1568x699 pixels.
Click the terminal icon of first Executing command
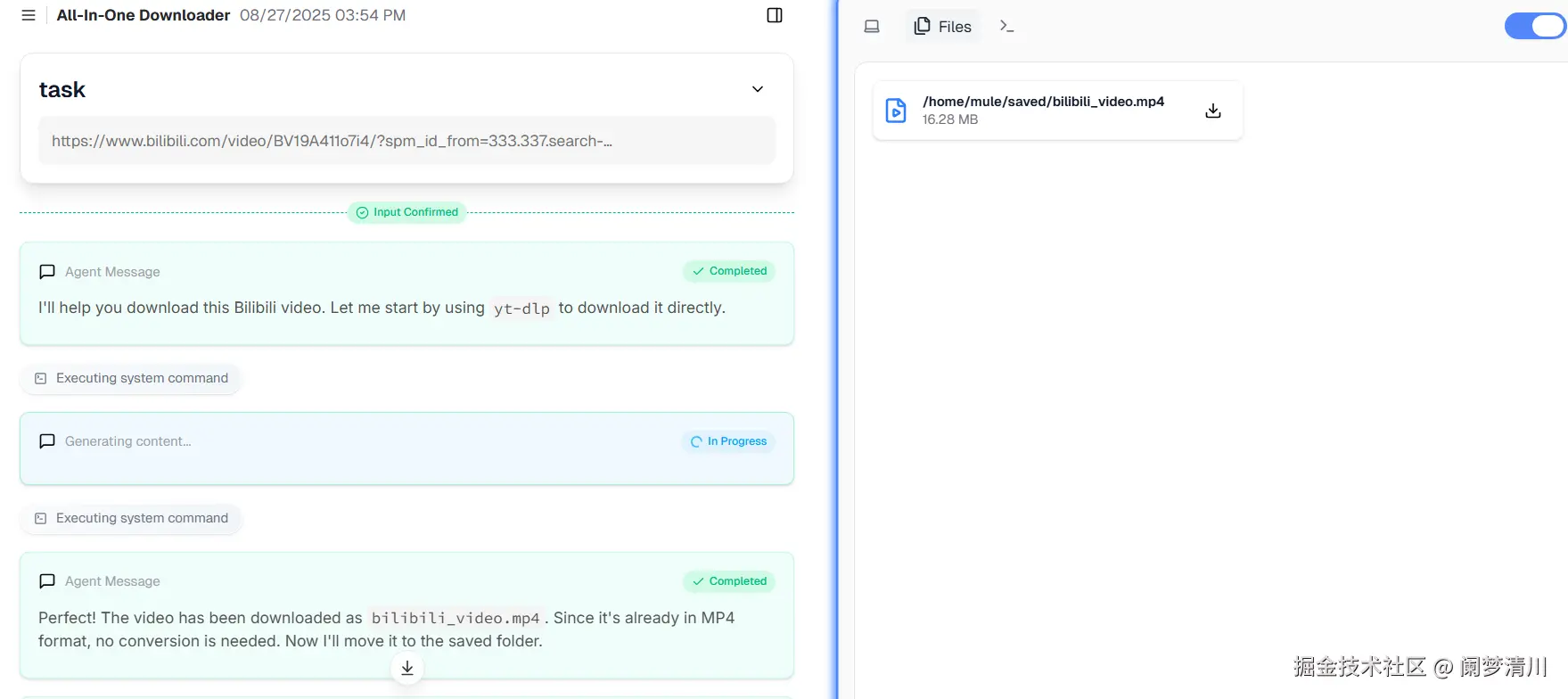pos(40,378)
